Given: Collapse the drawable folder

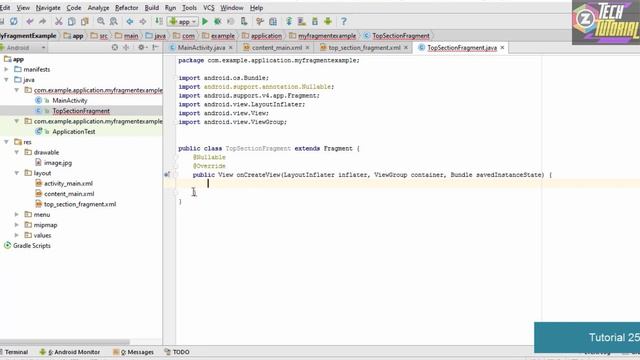Looking at the screenshot, I should tap(17, 152).
